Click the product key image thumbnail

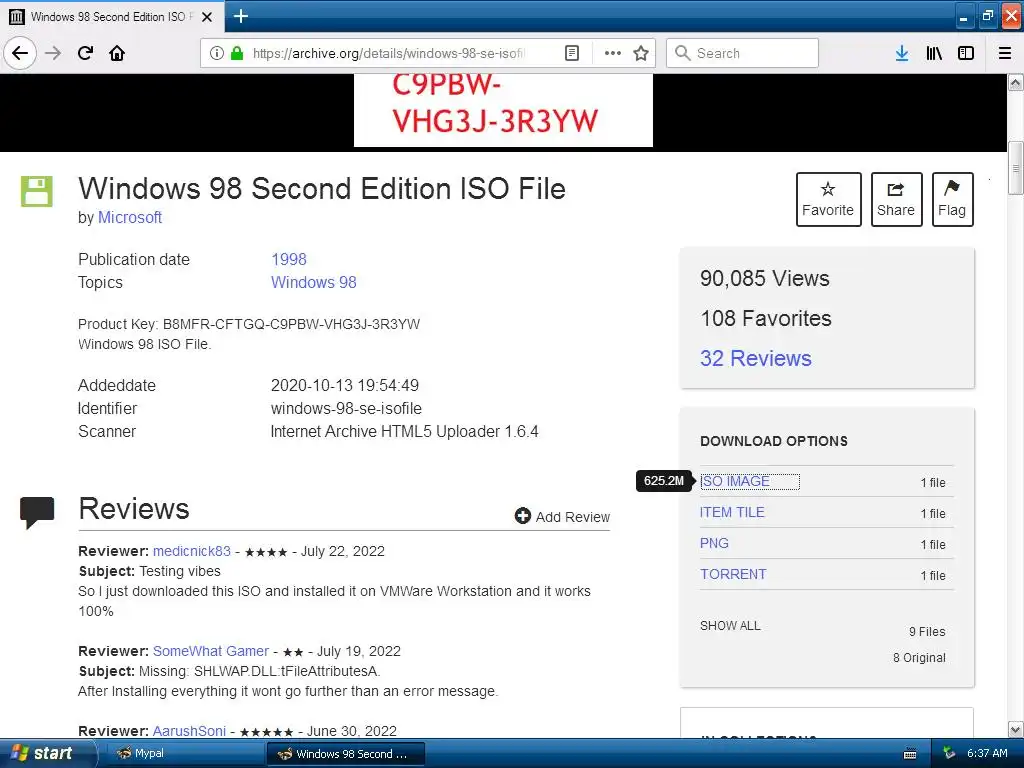pos(503,110)
